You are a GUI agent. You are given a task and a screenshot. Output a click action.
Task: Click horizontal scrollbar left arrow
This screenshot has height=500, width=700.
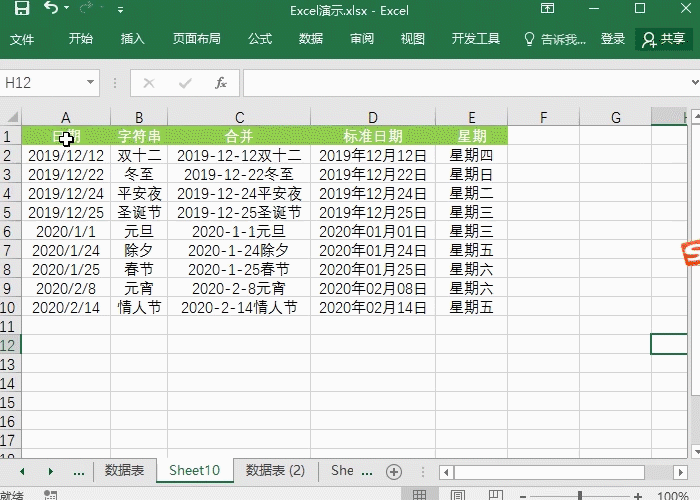446,472
